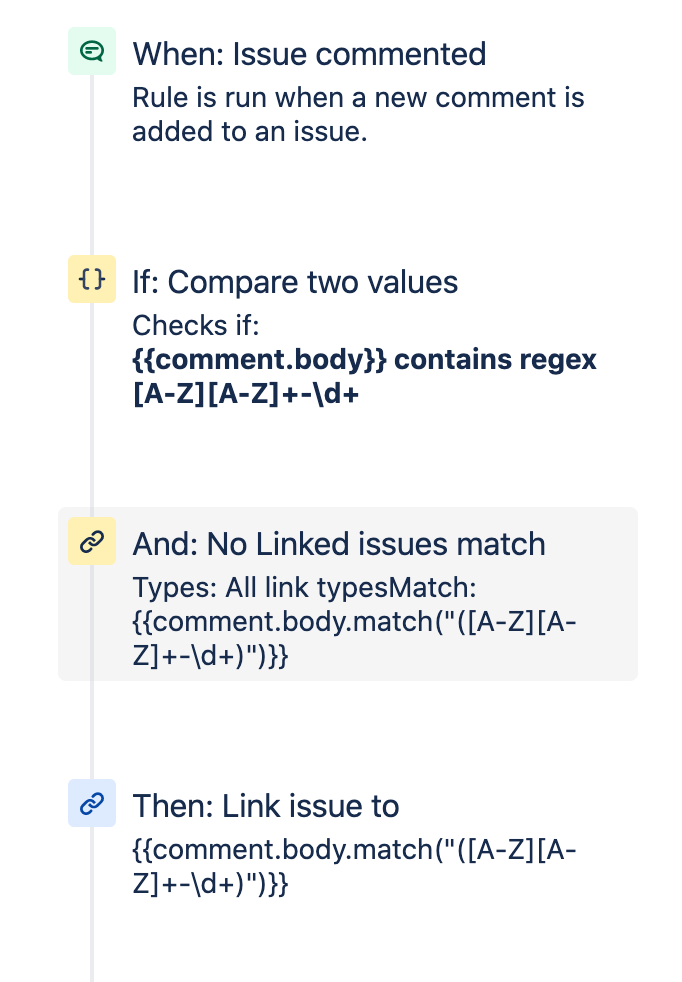Click connector line between If and And conditions
The height and width of the screenshot is (982, 682).
92,405
